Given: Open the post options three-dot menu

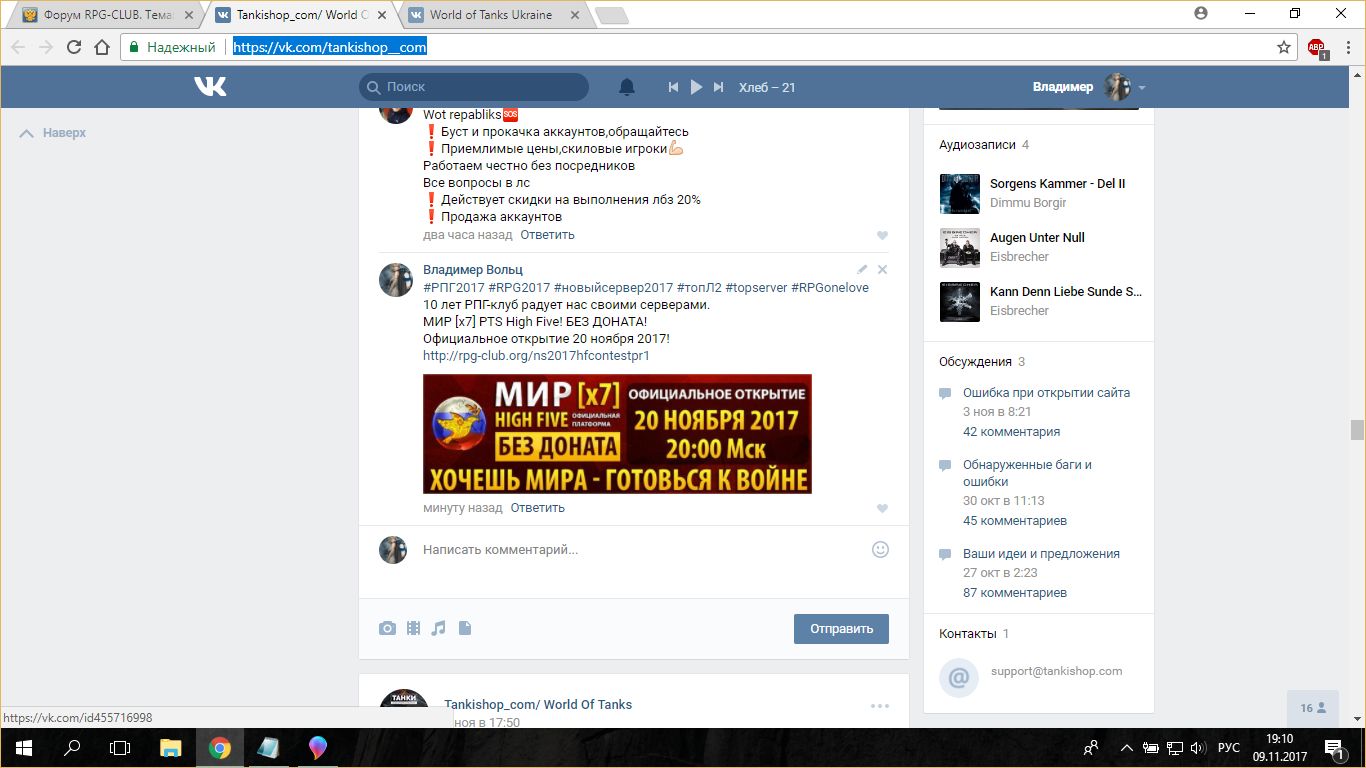Looking at the screenshot, I should [x=880, y=706].
